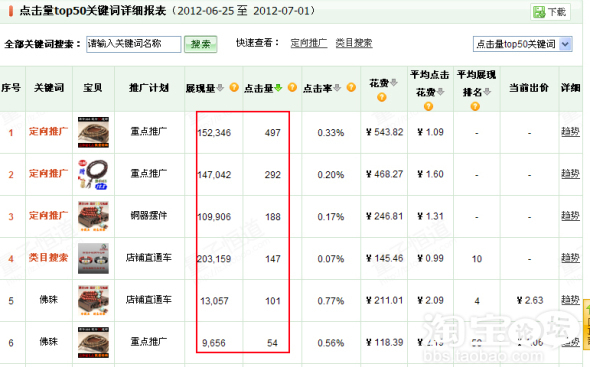Sort by 平均展现排名 arrow icon

(487, 91)
